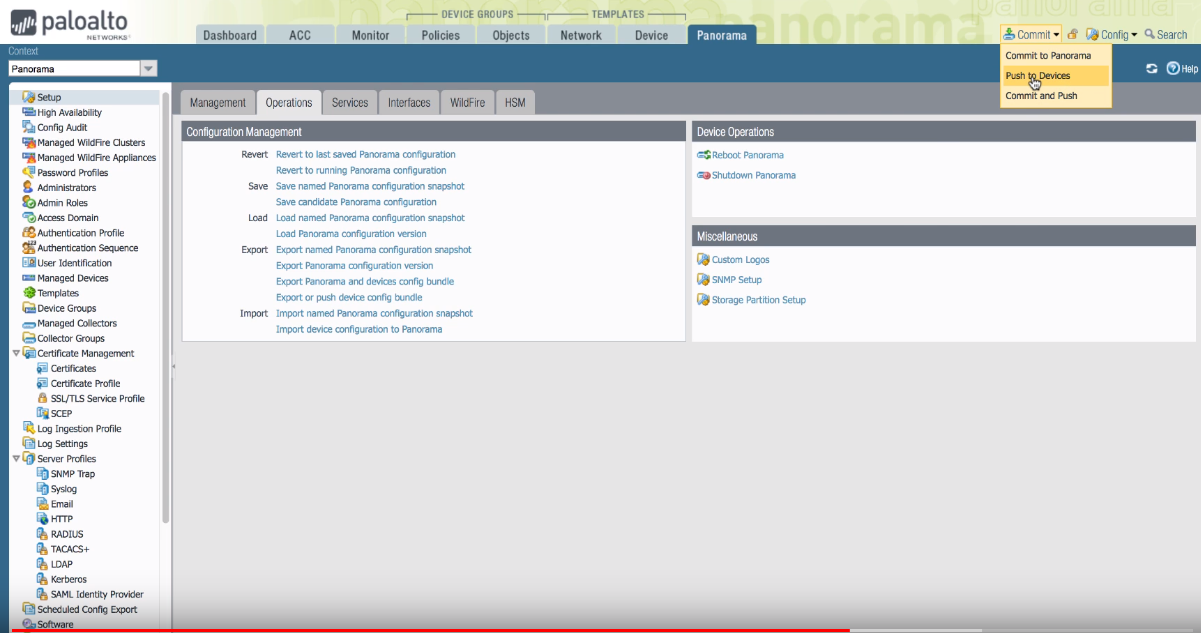The height and width of the screenshot is (633, 1201).
Task: Click the Reboot Panorama icon
Action: point(703,155)
